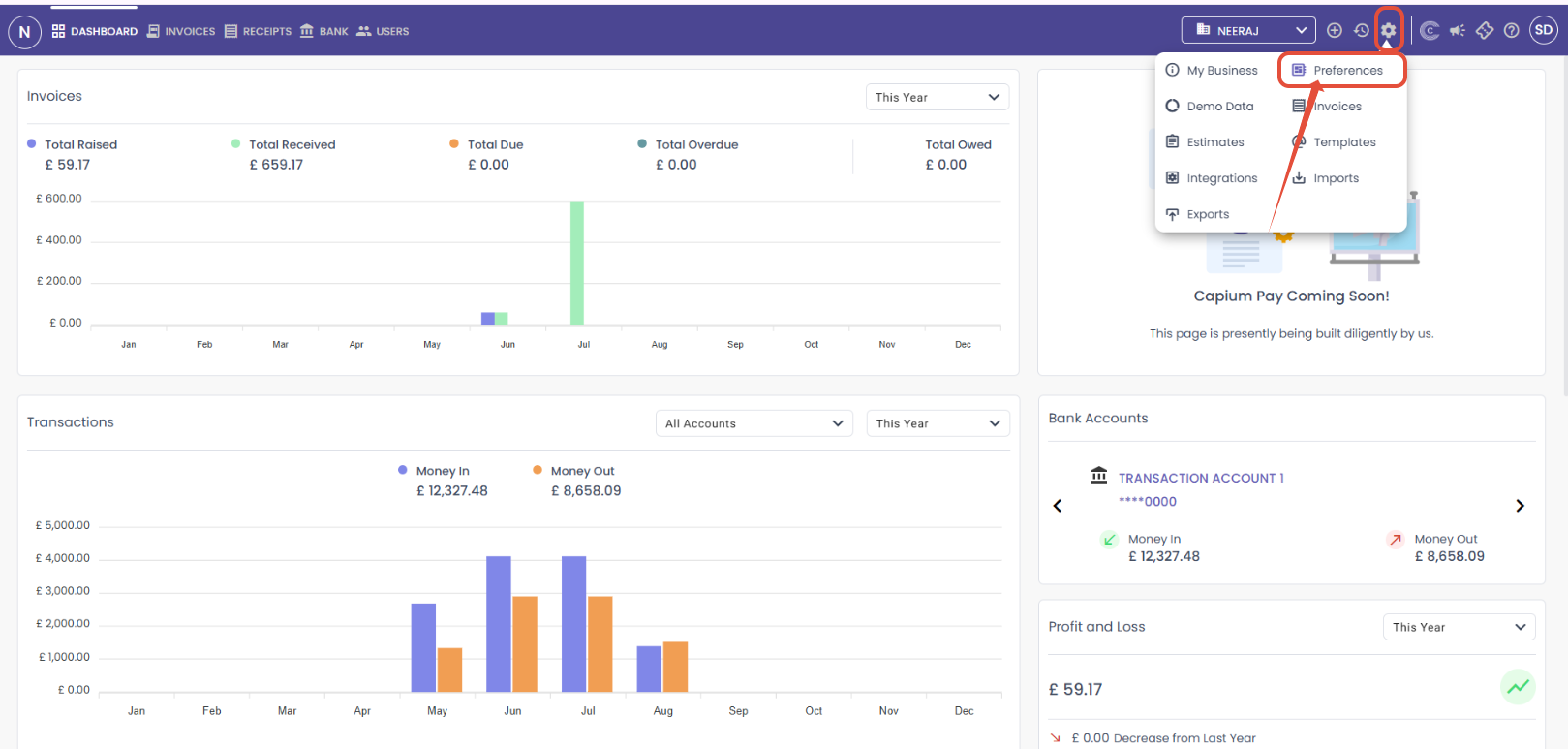The width and height of the screenshot is (1568, 749).
Task: Toggle Total Raised legend marker
Action: tap(32, 143)
